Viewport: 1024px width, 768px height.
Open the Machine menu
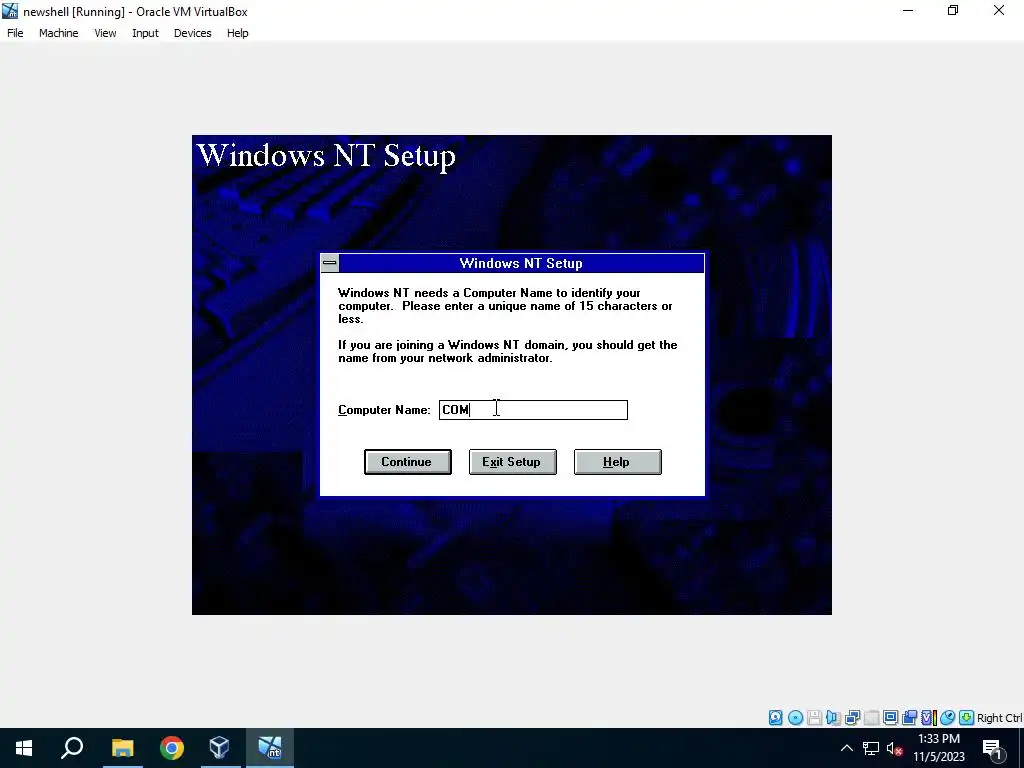click(x=59, y=33)
